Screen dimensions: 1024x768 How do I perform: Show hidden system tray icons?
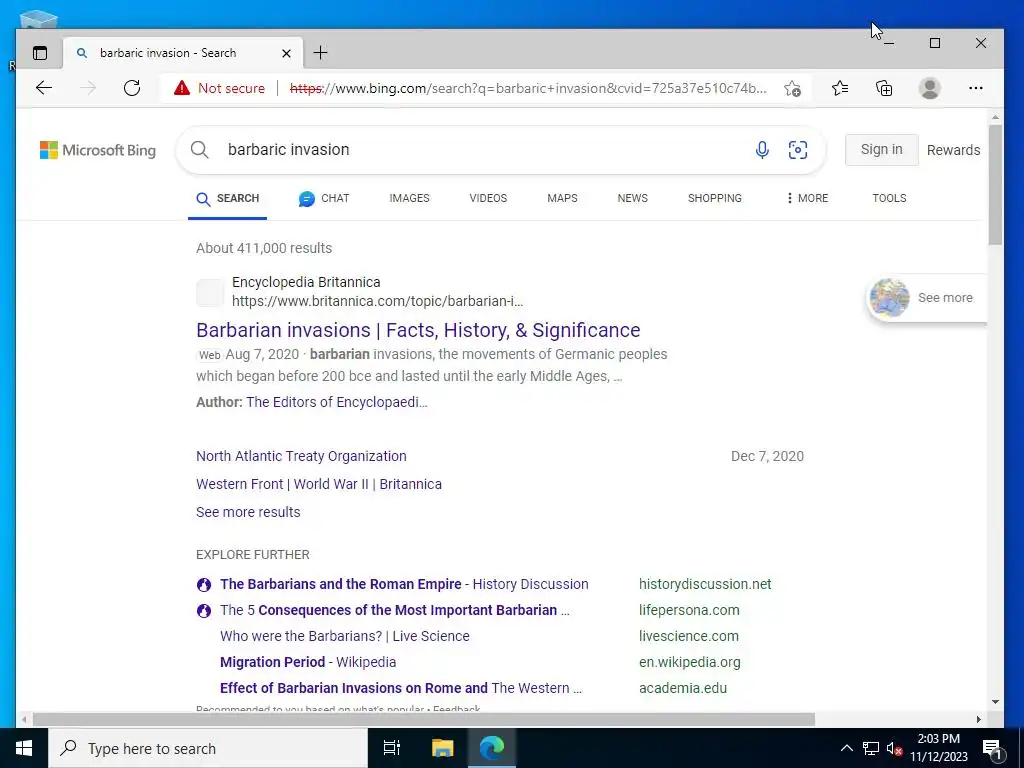846,748
